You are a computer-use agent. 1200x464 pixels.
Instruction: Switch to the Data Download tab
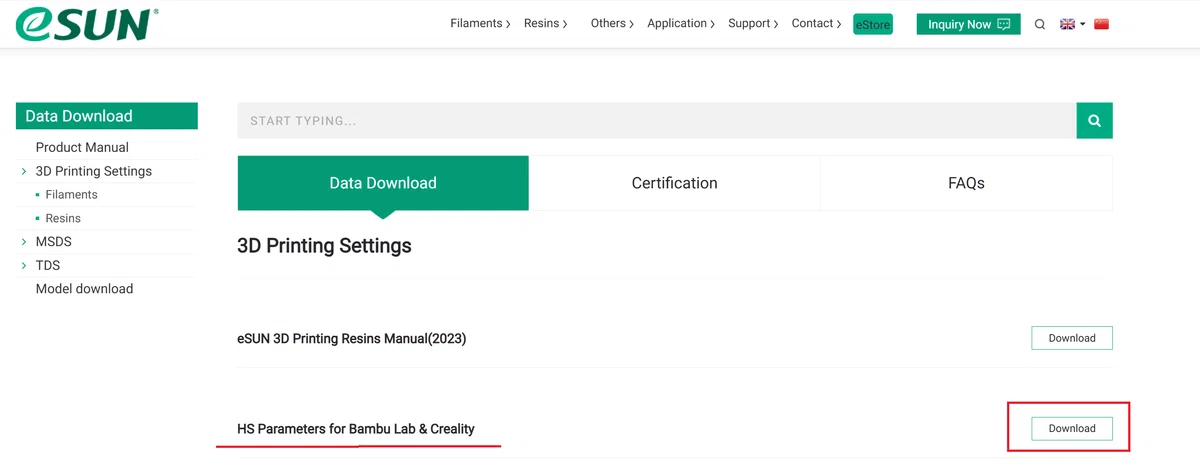coord(383,183)
